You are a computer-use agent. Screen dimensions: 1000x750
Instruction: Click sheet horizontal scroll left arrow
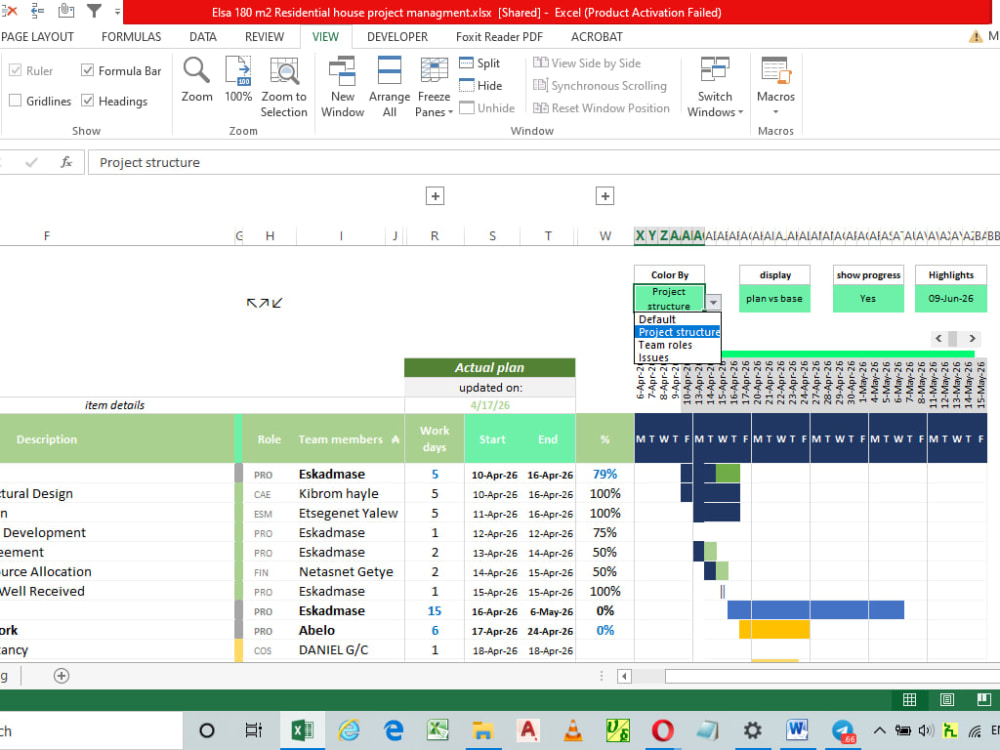pos(624,676)
